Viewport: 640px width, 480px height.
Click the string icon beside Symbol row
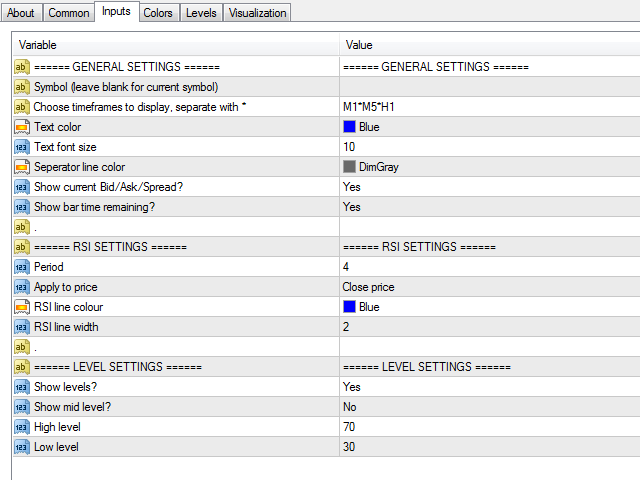pyautogui.click(x=22, y=87)
